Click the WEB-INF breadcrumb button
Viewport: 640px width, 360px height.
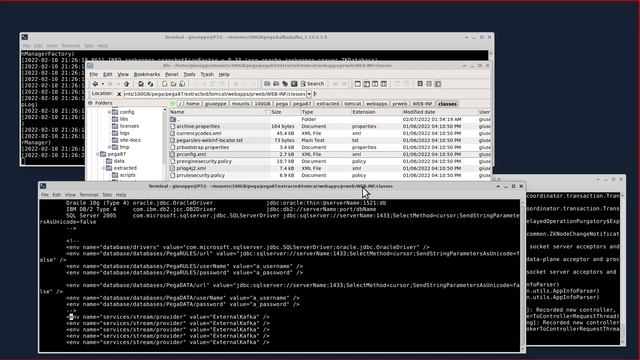(x=422, y=104)
